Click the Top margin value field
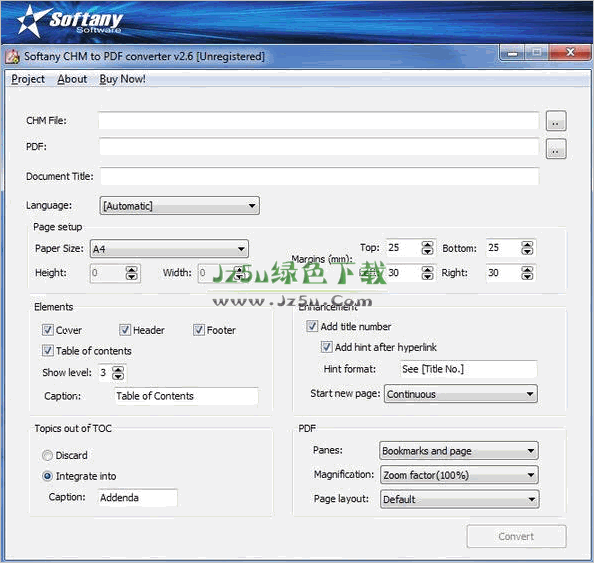Image resolution: width=594 pixels, height=563 pixels. click(403, 248)
